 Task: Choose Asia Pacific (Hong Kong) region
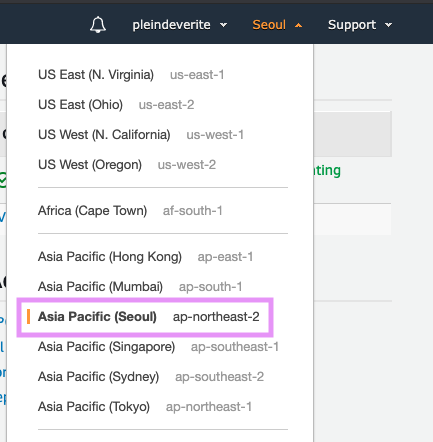pos(146,257)
